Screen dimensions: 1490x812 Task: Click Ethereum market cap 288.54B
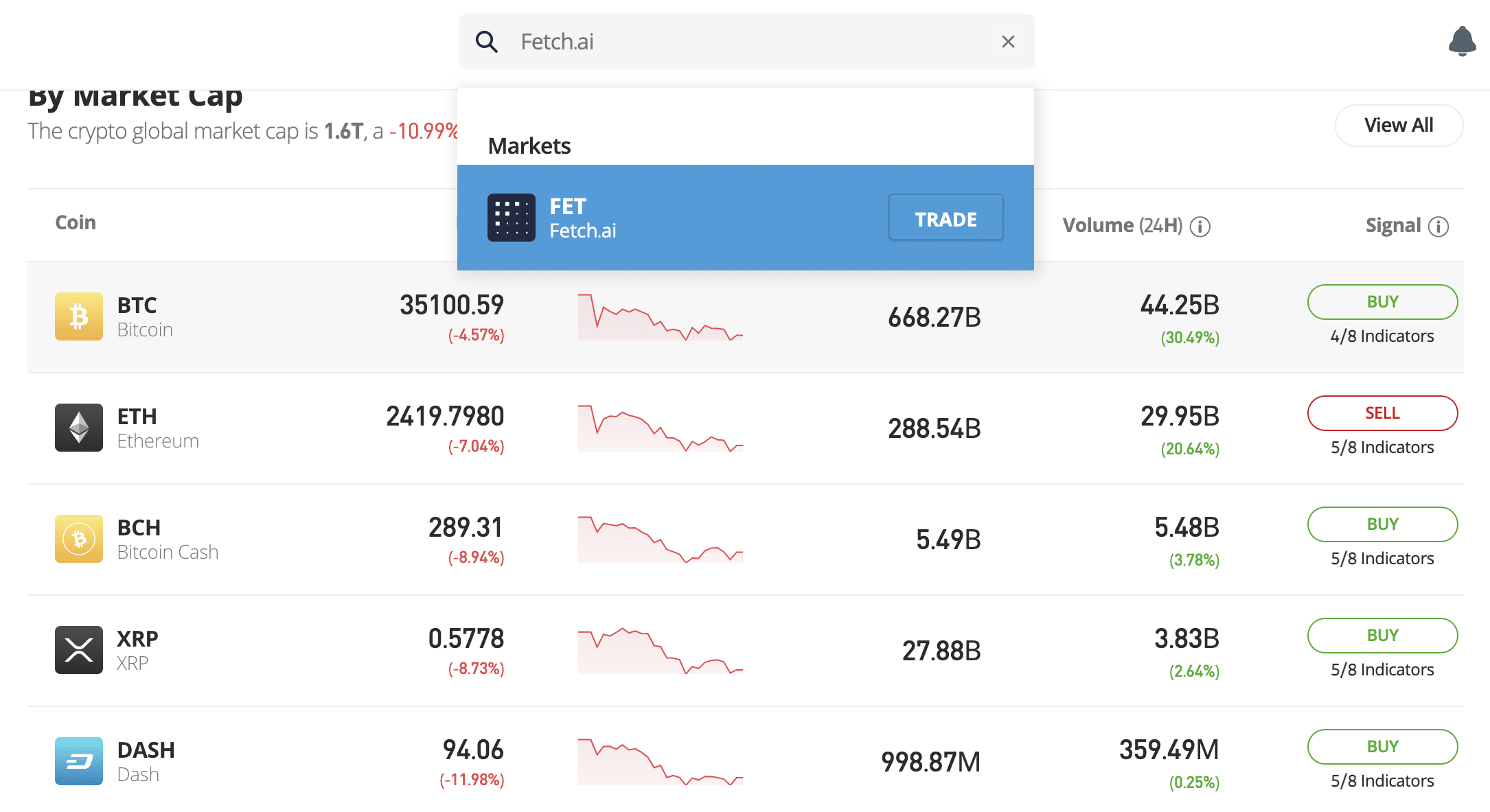tap(935, 429)
